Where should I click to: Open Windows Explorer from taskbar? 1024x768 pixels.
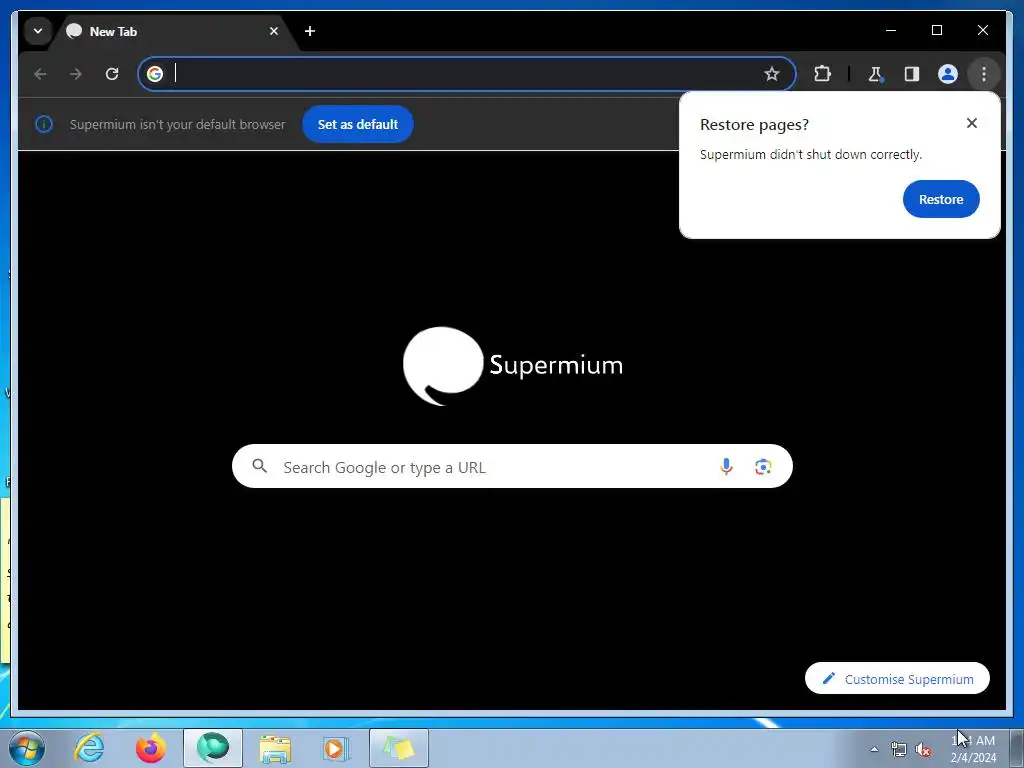(x=275, y=748)
